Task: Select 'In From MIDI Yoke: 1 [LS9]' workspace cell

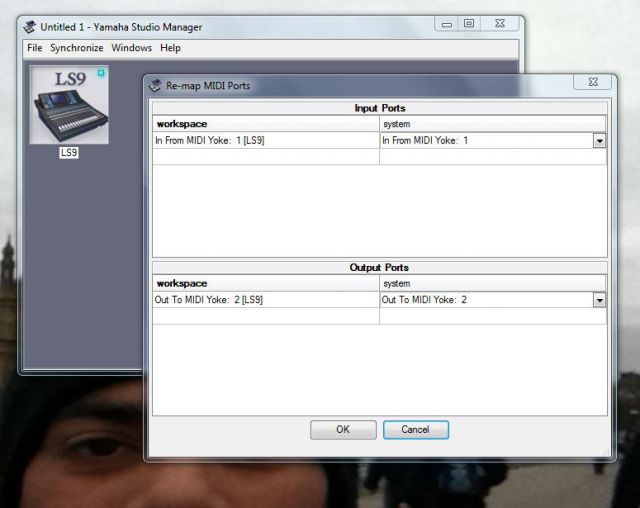Action: click(266, 141)
